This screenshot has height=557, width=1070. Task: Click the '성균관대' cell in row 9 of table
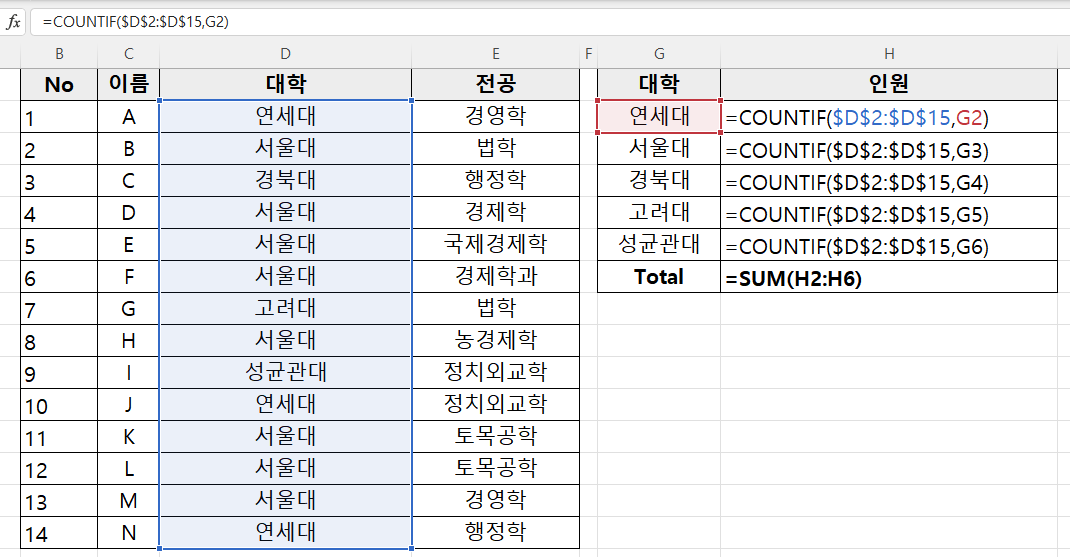coord(285,373)
